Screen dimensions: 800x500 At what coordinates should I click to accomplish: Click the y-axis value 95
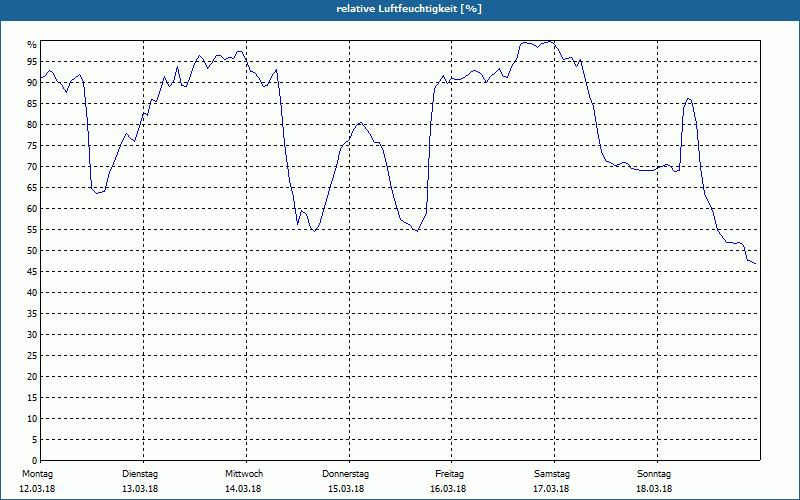(x=32, y=62)
